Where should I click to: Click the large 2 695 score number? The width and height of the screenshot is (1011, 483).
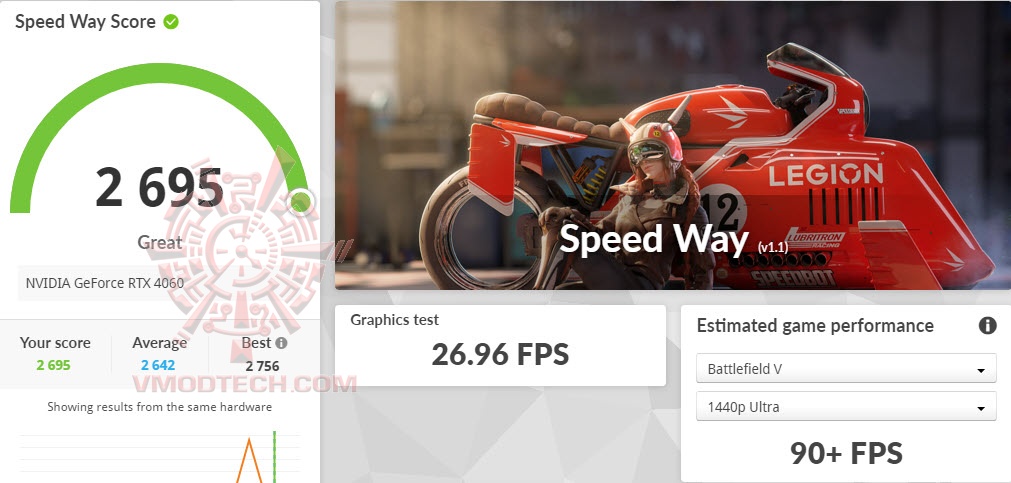(x=159, y=187)
